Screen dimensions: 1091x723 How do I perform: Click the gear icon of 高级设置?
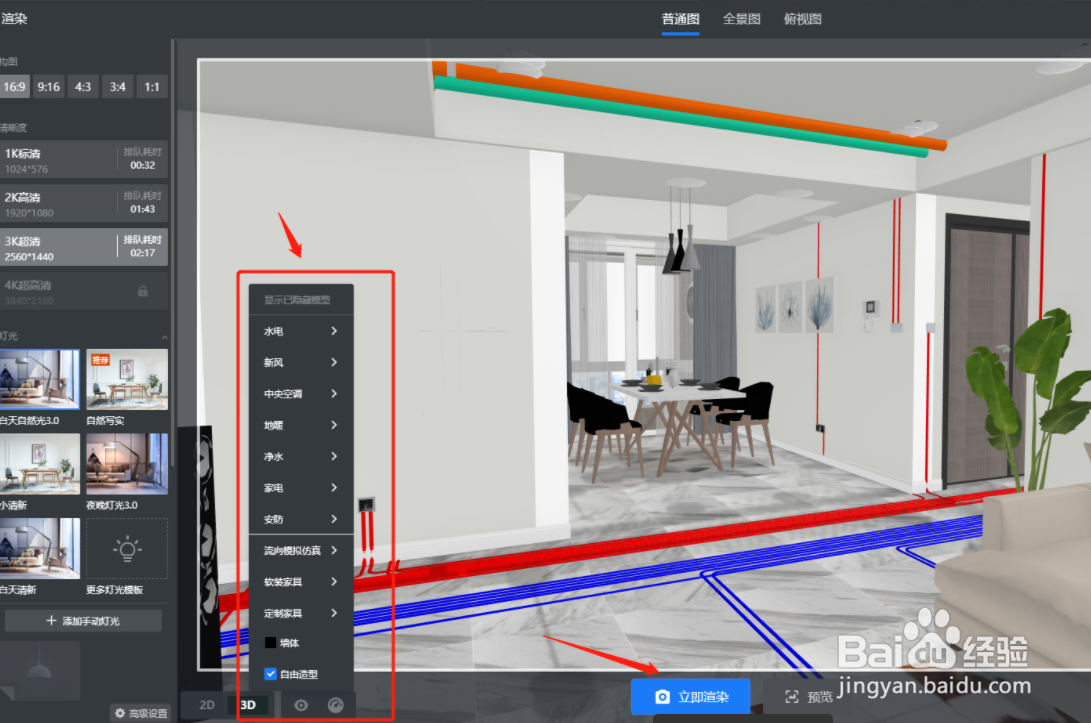[120, 713]
